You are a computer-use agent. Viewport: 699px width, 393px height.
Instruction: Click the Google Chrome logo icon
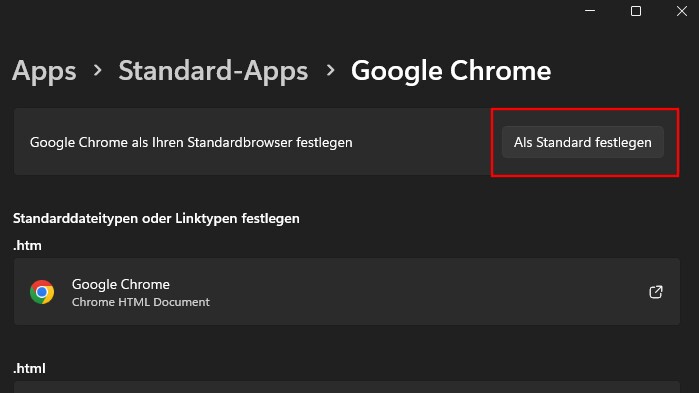pos(42,292)
